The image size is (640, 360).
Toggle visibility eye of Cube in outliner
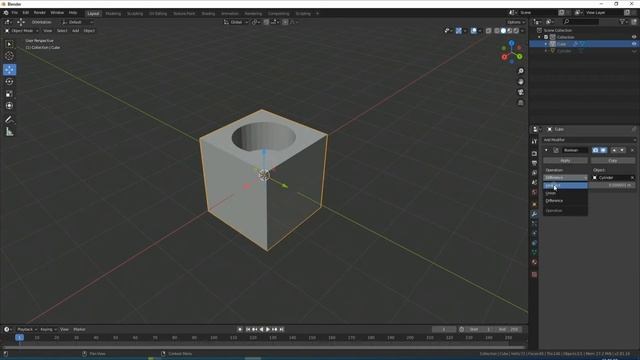click(634, 44)
